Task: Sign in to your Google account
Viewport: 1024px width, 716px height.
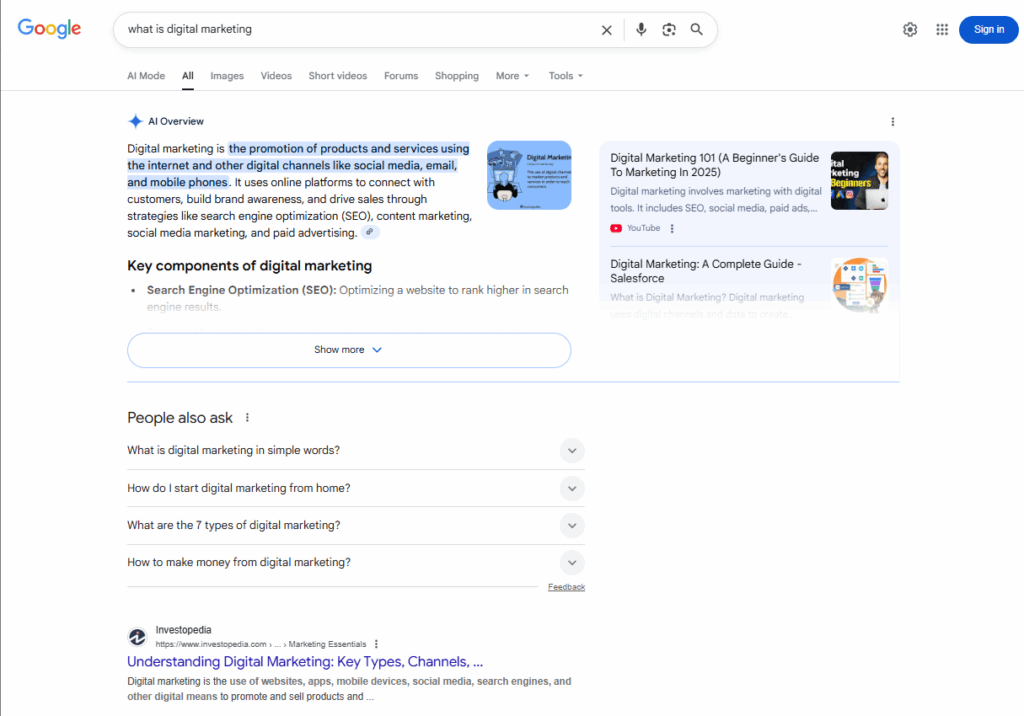Action: (988, 29)
